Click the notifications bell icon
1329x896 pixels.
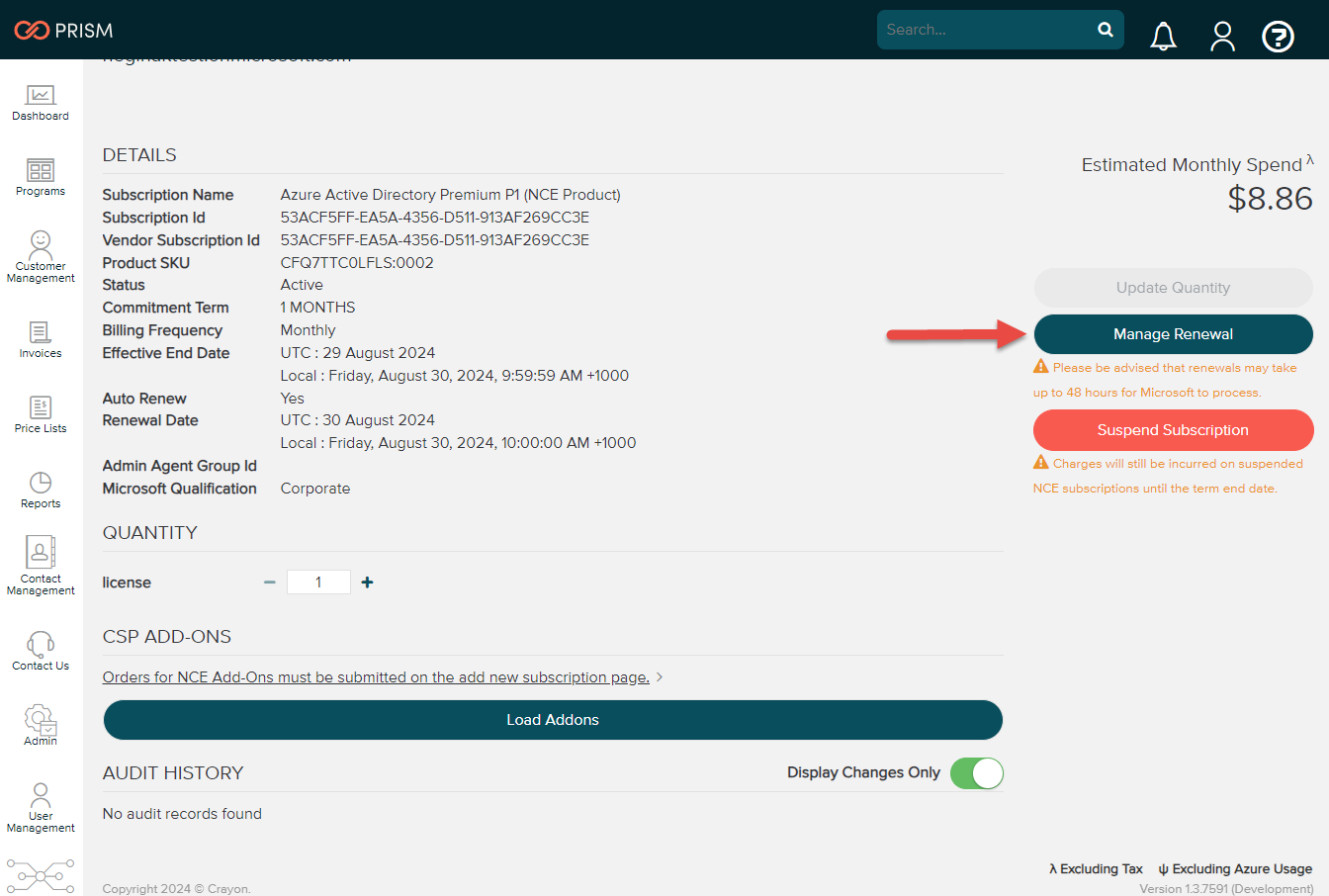point(1163,37)
